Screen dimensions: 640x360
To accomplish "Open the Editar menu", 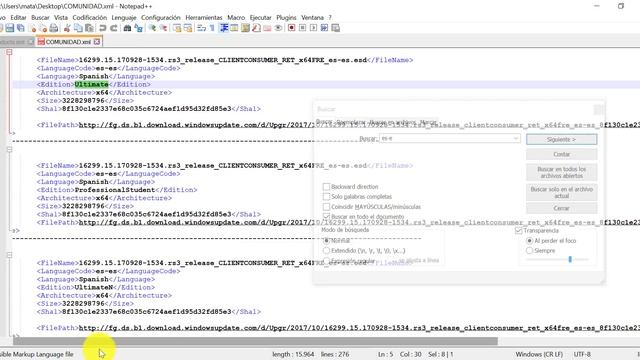I will click(x=18, y=18).
